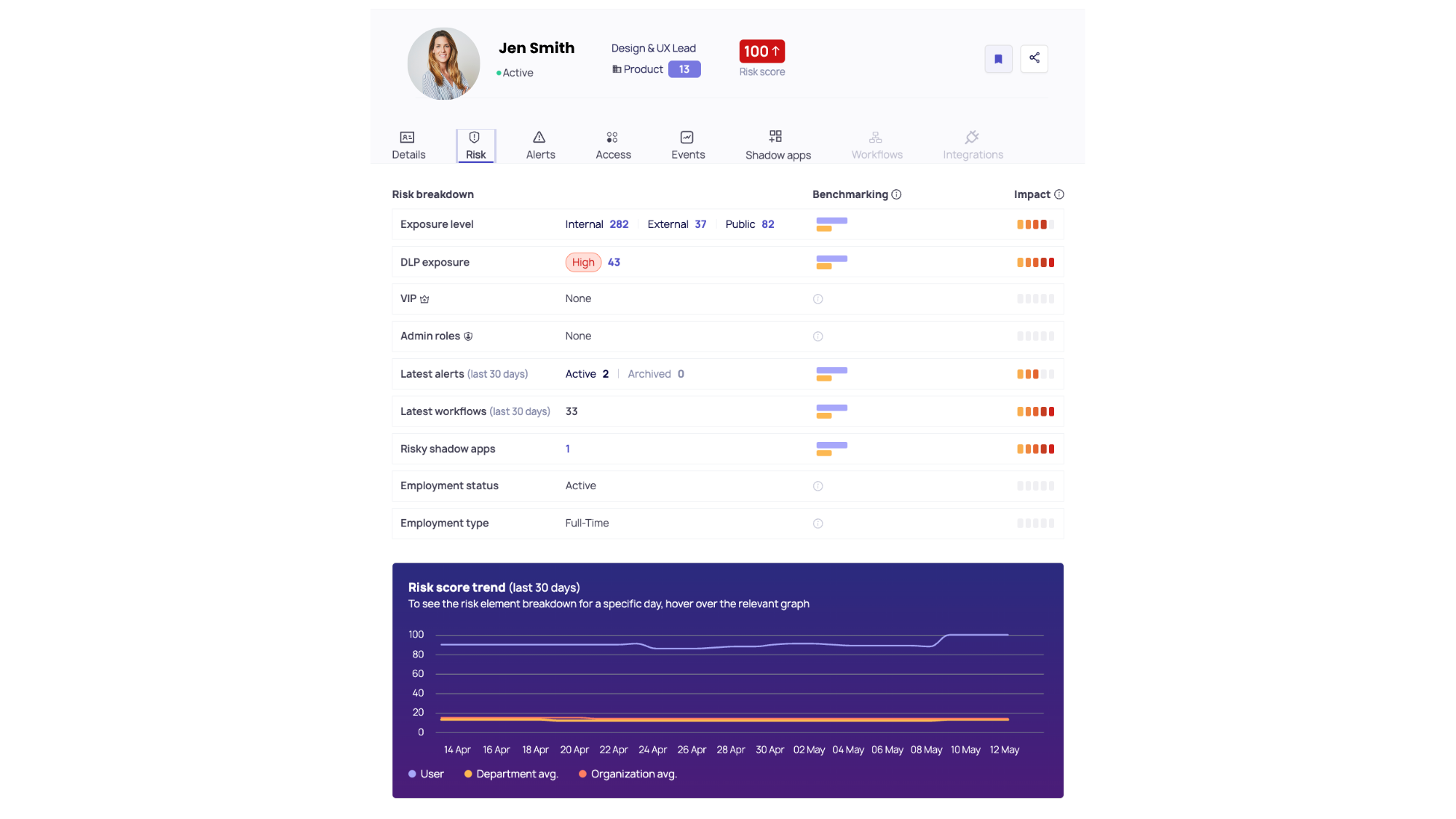Toggle the User legend series
This screenshot has height=819, width=1456.
click(426, 774)
